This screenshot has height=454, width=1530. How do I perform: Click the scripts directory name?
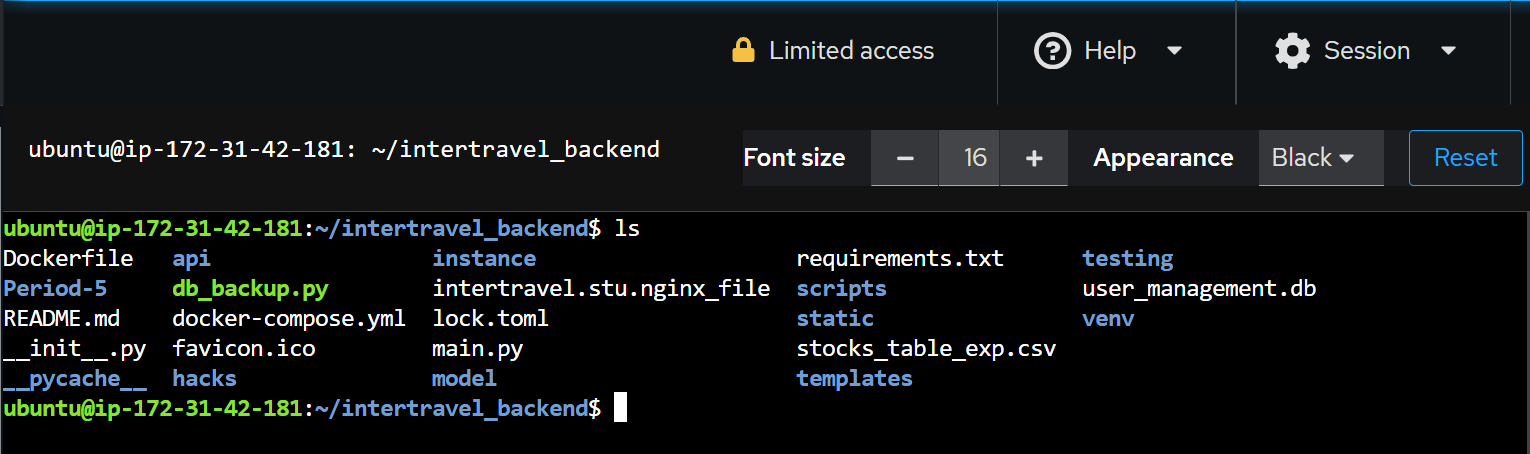point(841,289)
